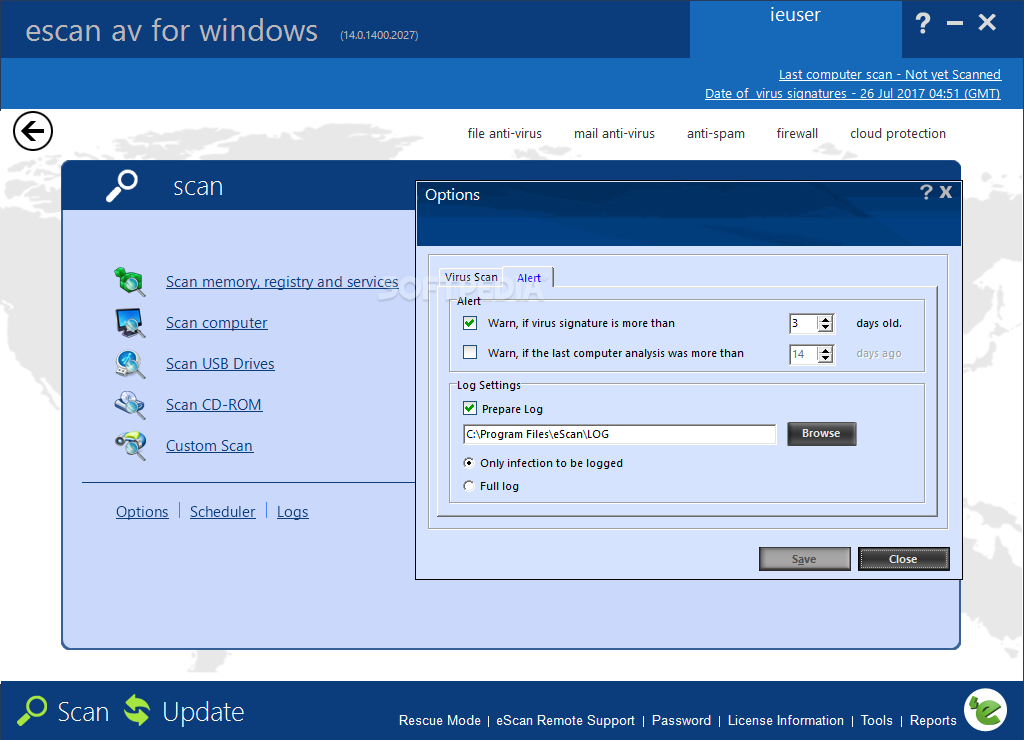This screenshot has width=1024, height=740.
Task: Click the Custom Scan icon
Action: coord(130,445)
